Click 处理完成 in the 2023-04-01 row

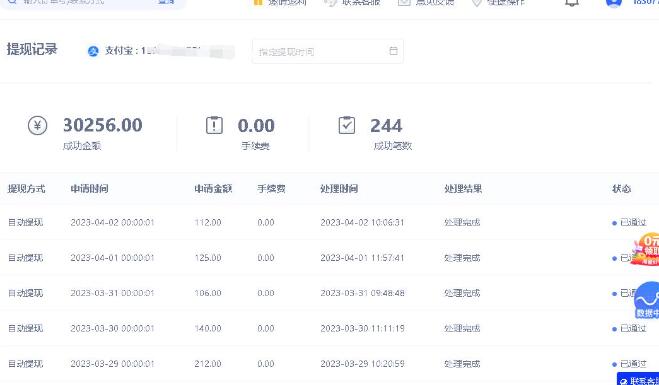click(x=462, y=258)
